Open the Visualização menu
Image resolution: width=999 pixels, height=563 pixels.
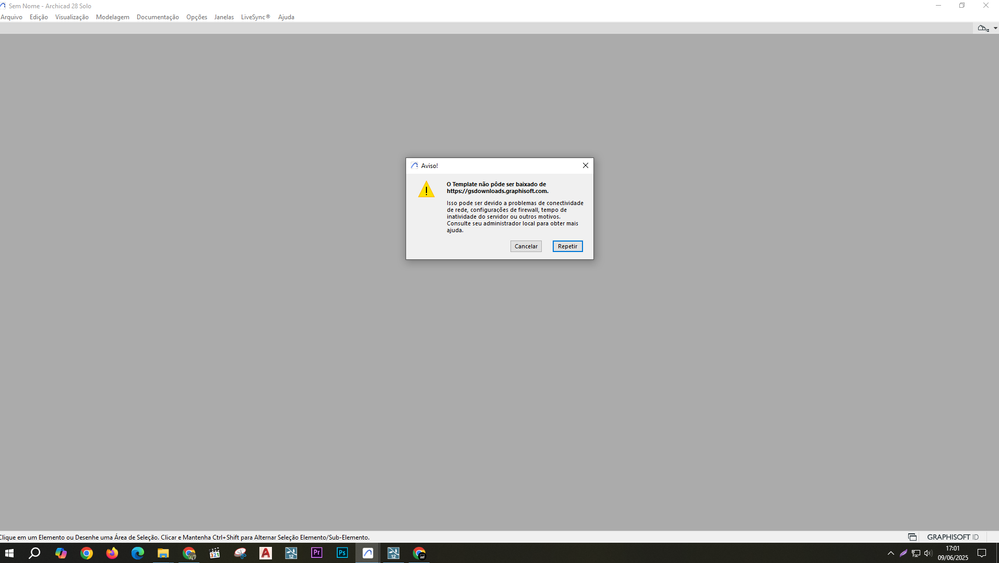point(71,17)
